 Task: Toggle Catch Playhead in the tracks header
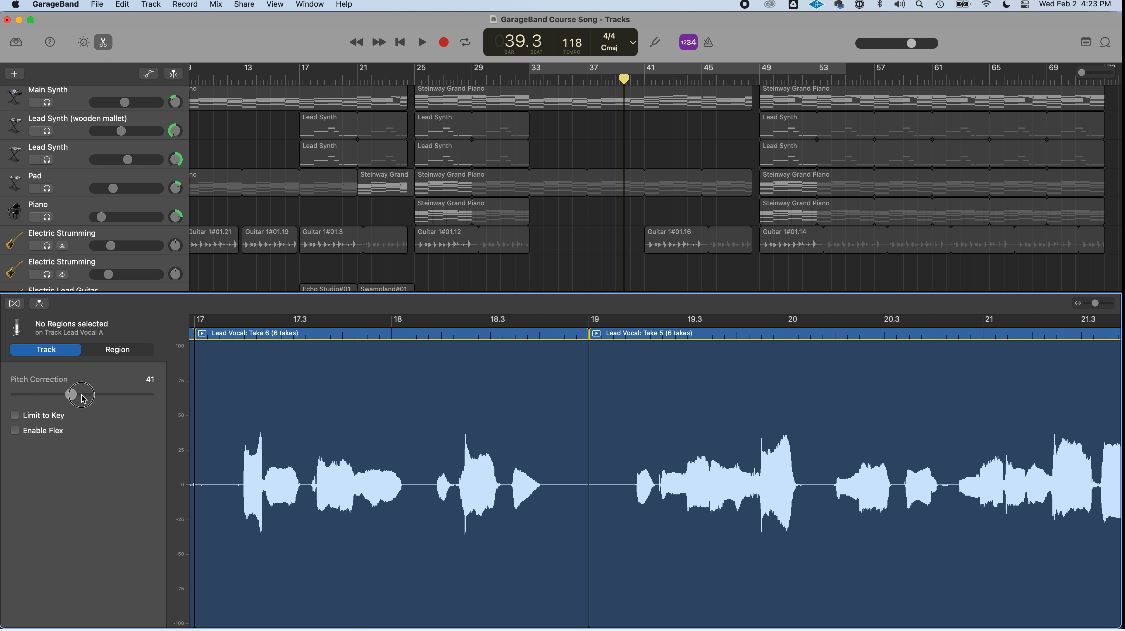tap(173, 74)
